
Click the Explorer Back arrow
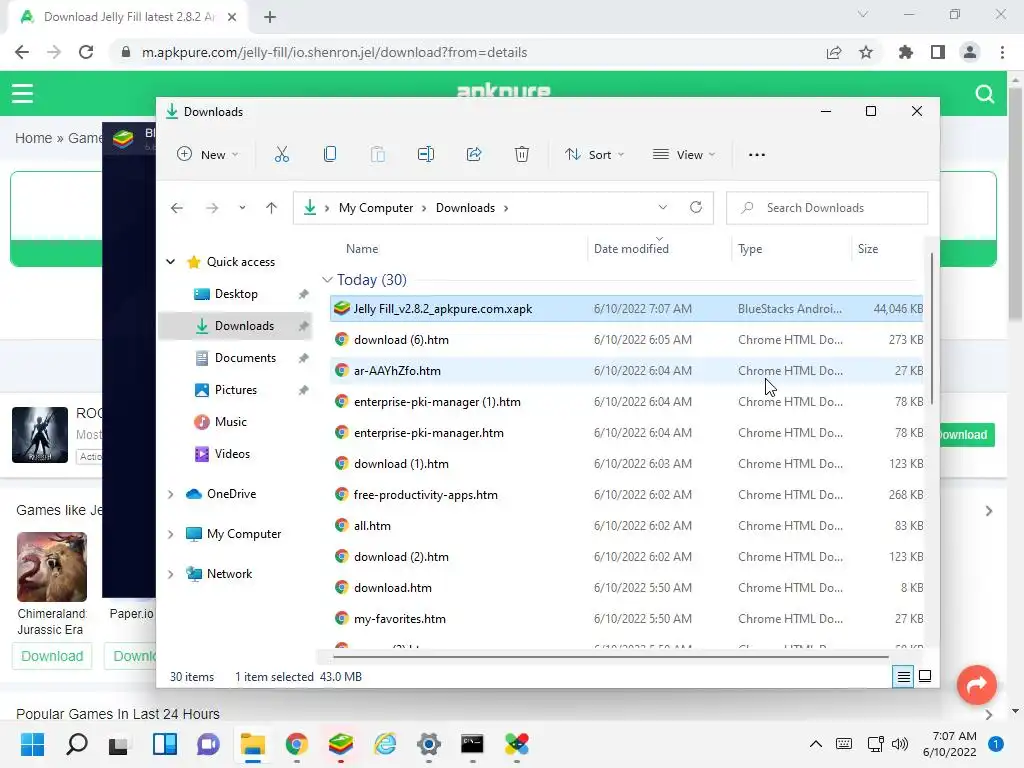coord(176,208)
